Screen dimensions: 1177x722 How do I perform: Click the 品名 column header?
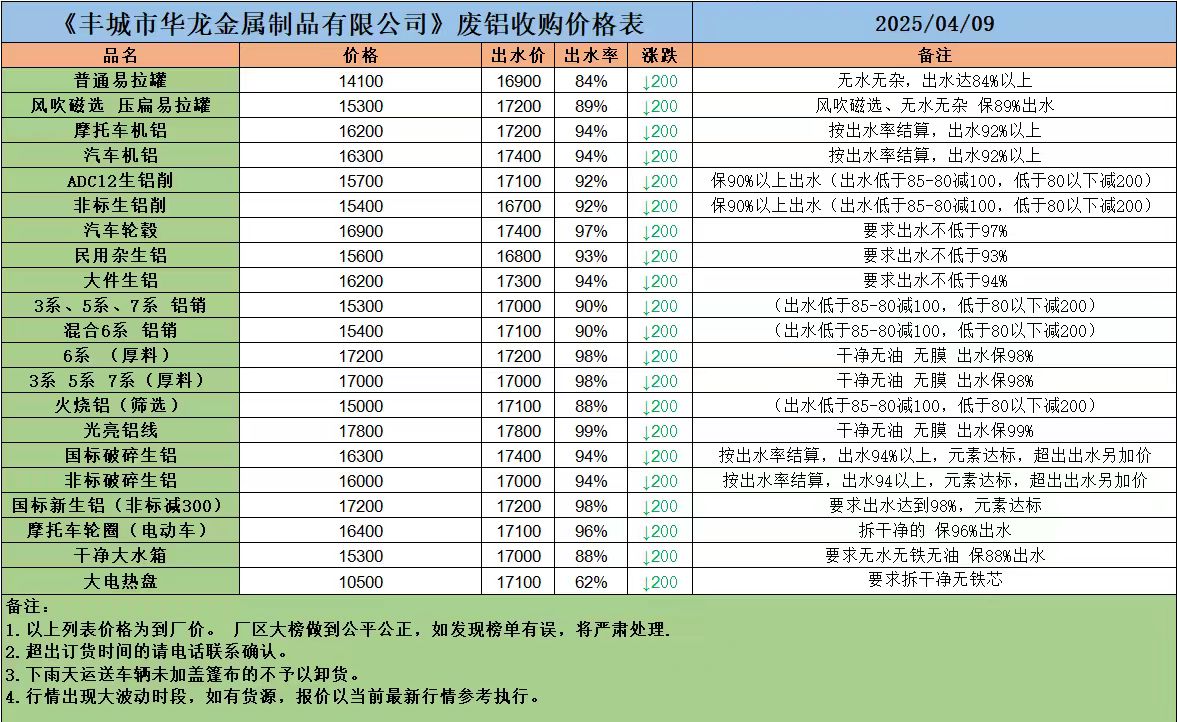121,56
